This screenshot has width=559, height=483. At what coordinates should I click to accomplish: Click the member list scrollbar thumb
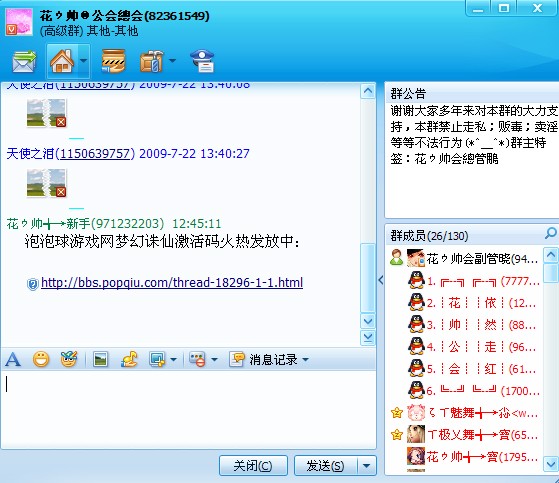[551, 273]
